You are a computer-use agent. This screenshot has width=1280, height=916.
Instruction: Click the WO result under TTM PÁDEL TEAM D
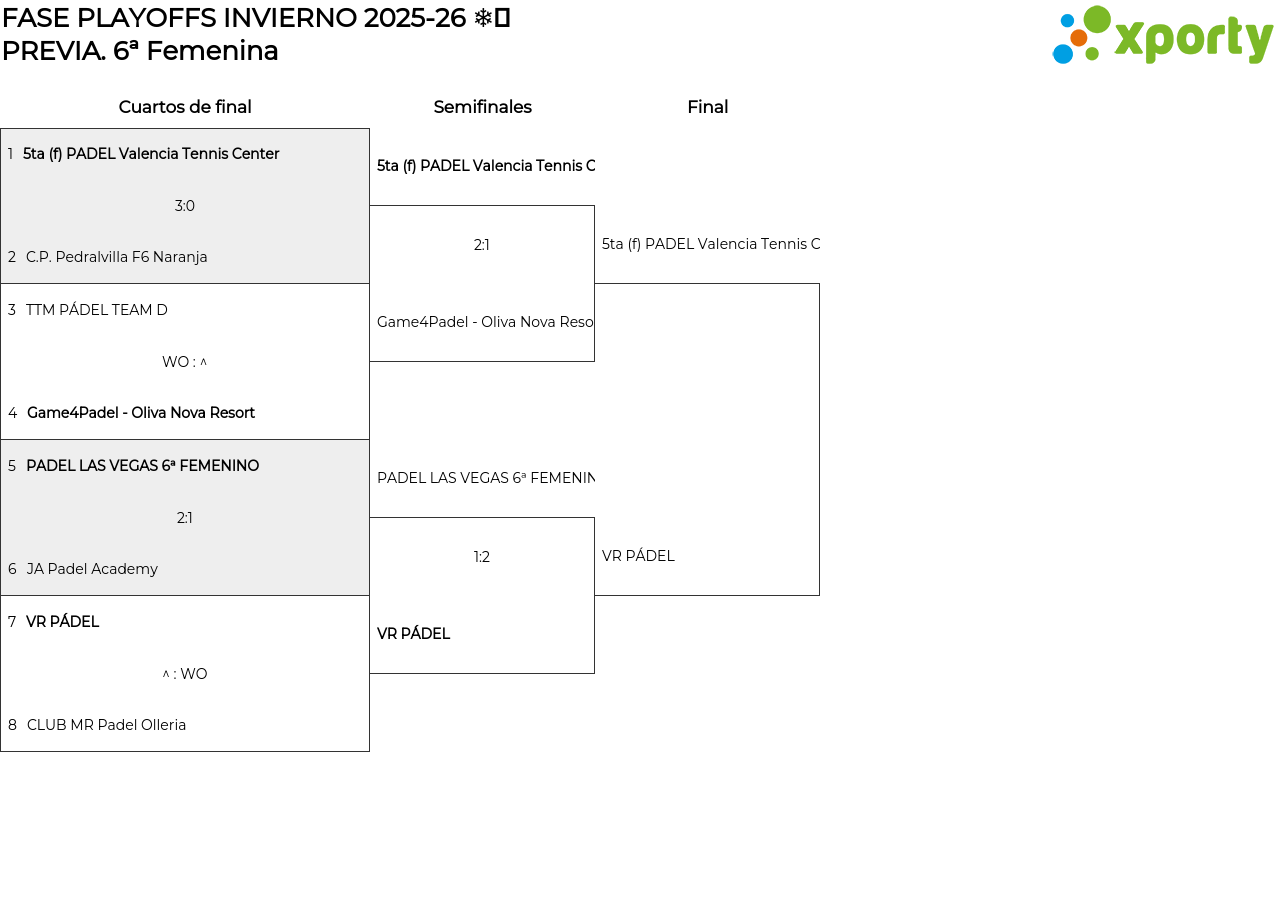pyautogui.click(x=185, y=362)
